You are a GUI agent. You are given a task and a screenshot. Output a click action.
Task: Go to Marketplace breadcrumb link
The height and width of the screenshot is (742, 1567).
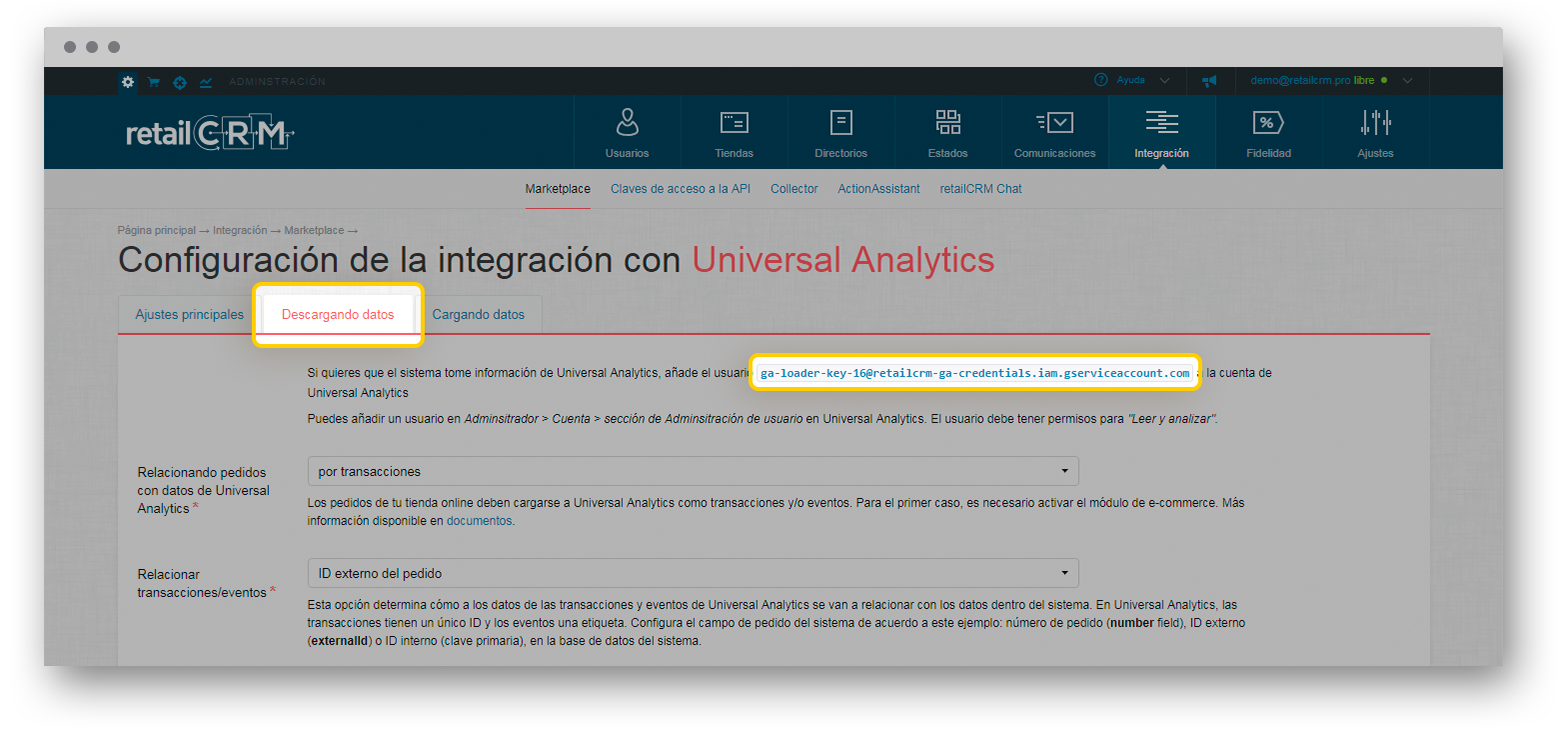314,230
